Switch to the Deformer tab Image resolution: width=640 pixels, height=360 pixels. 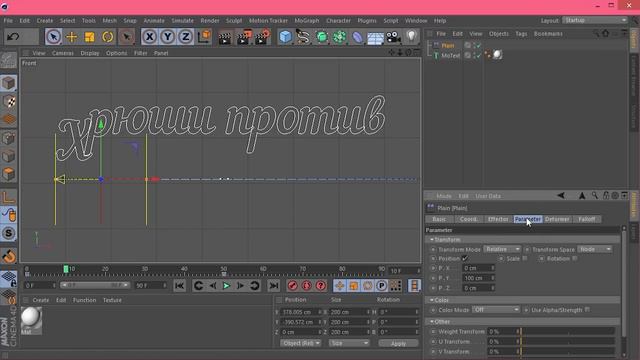click(557, 219)
